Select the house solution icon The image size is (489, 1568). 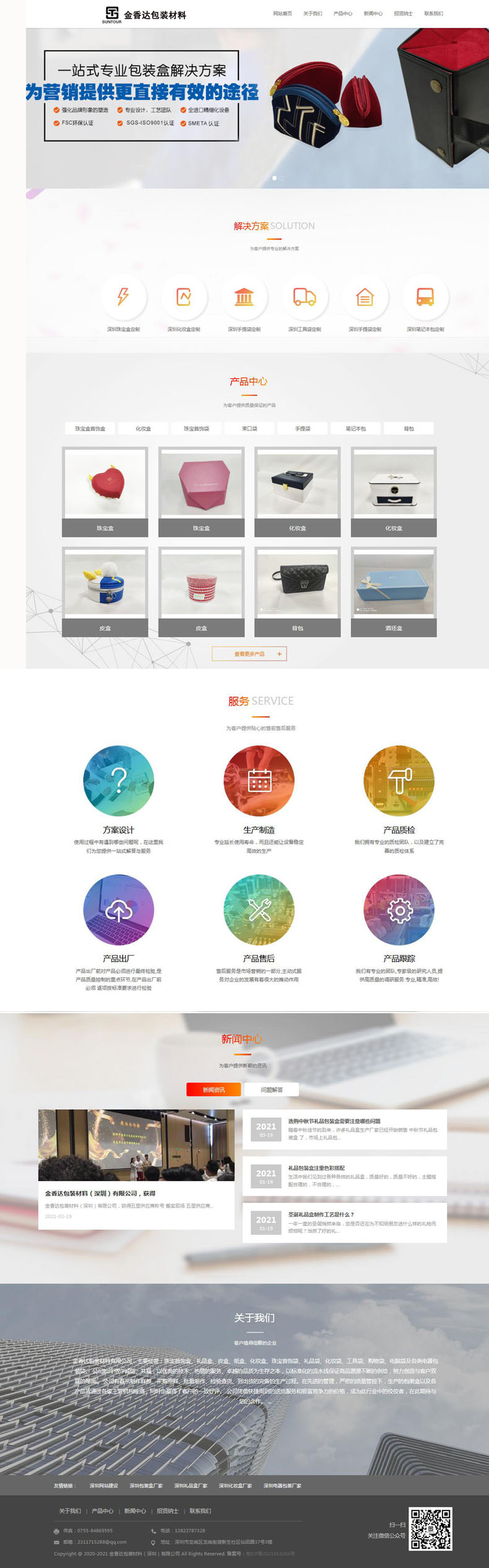coord(365,297)
